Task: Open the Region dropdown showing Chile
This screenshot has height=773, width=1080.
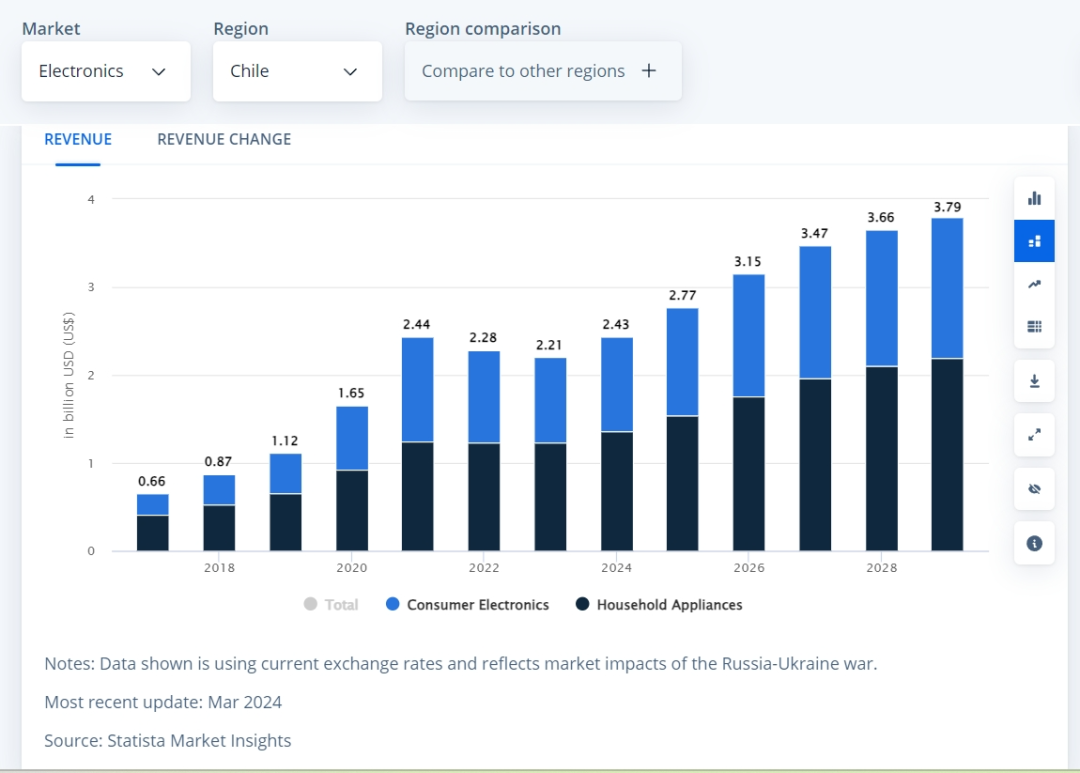Action: (x=297, y=71)
